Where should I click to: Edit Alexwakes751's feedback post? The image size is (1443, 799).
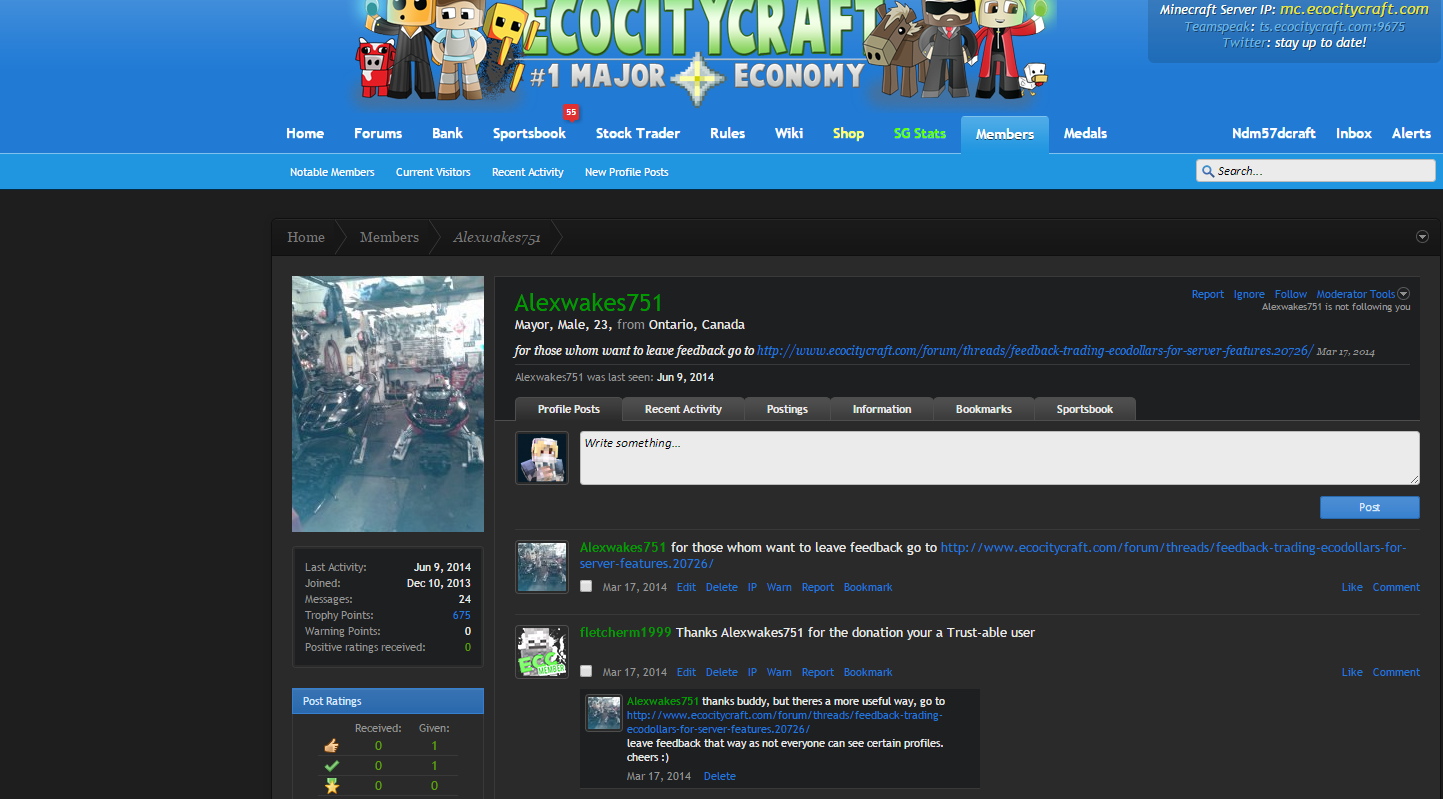click(x=686, y=587)
